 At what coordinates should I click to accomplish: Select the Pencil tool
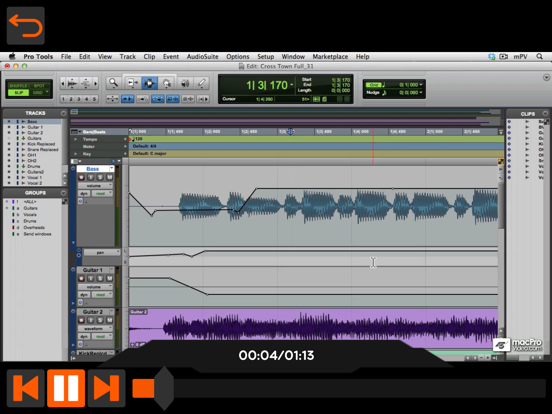pos(202,83)
